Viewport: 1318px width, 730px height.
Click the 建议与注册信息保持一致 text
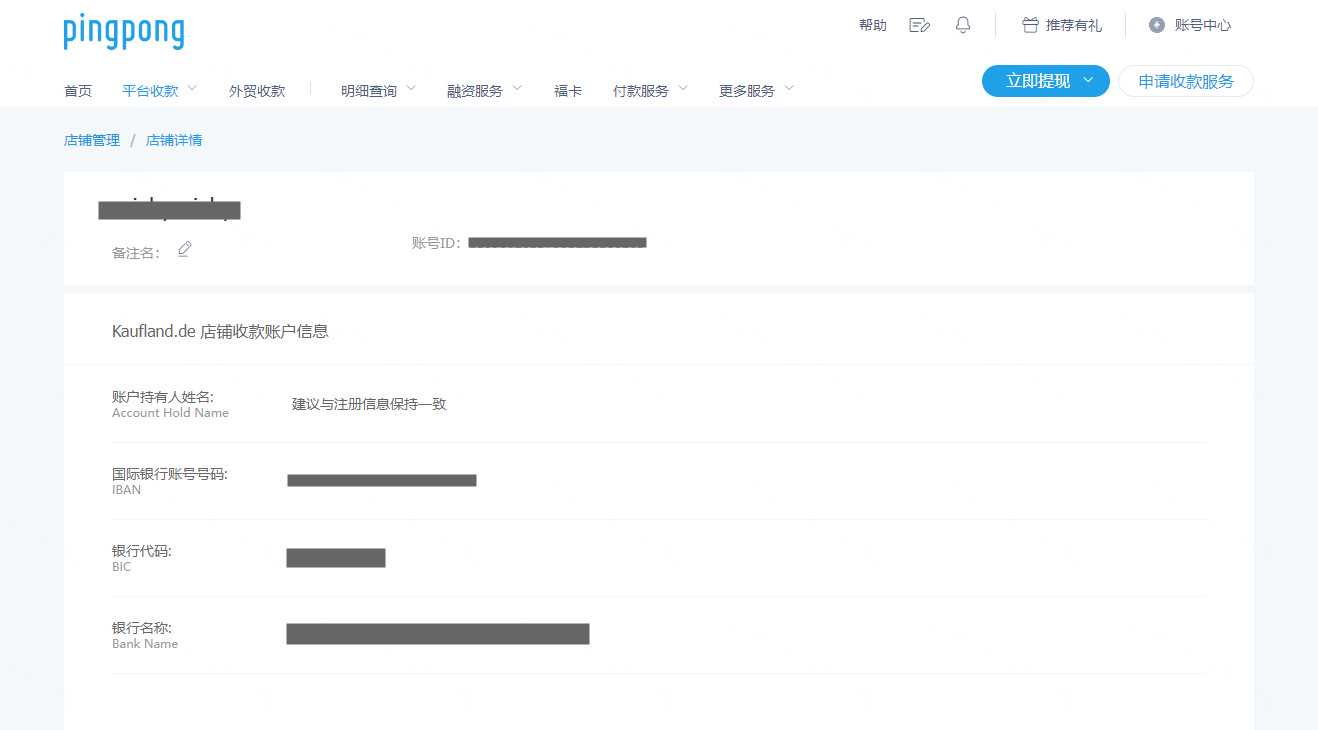click(369, 404)
